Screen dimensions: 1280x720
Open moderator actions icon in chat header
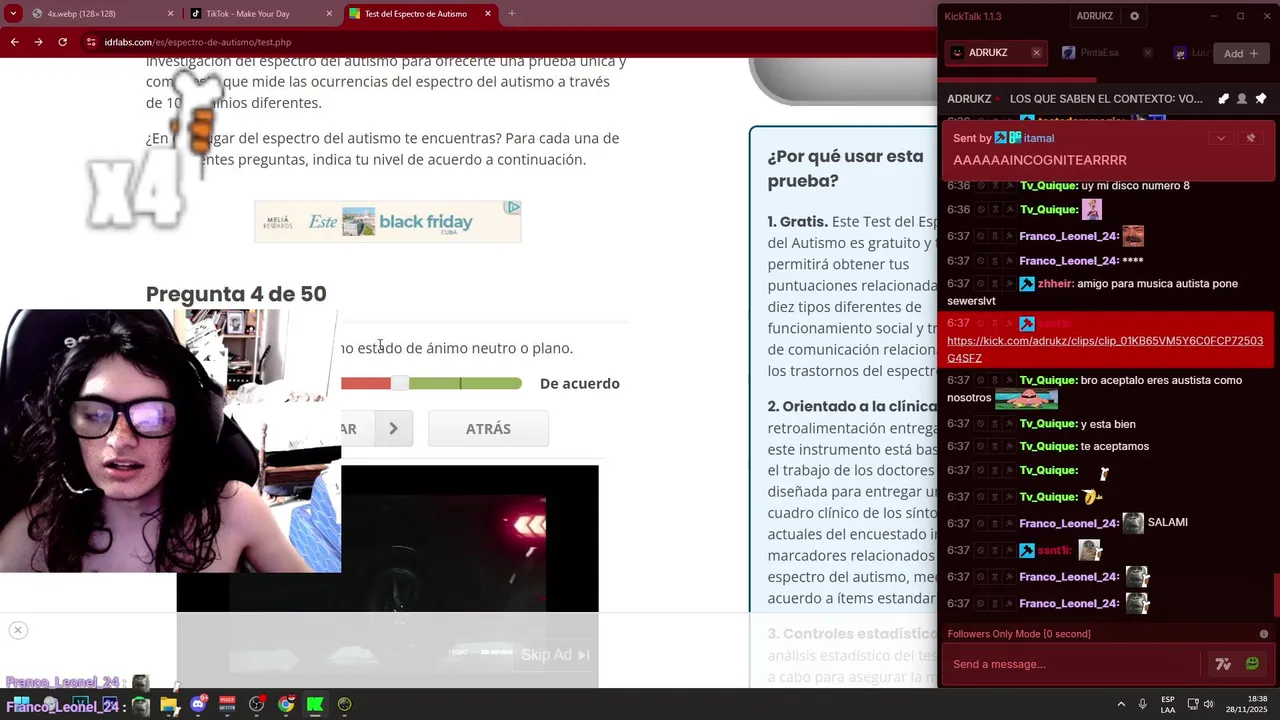(x=1223, y=99)
